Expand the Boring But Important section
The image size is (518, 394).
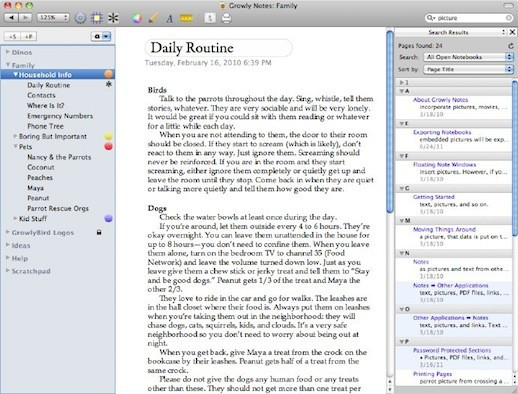coord(15,136)
